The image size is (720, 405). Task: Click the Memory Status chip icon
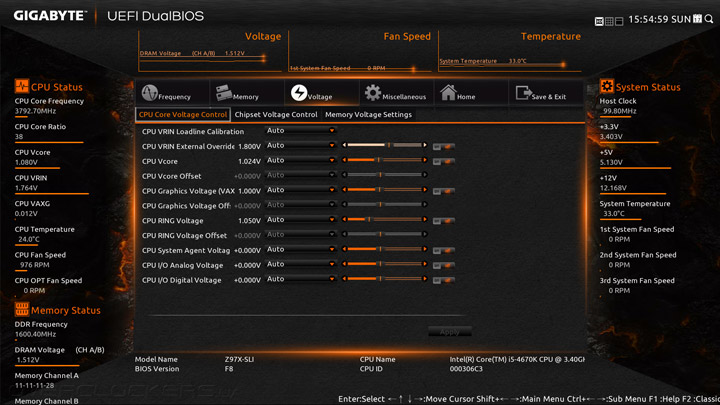click(22, 309)
